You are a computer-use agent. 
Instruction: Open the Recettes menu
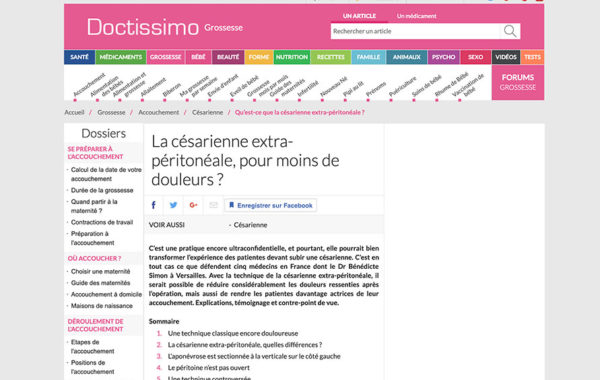click(x=331, y=57)
